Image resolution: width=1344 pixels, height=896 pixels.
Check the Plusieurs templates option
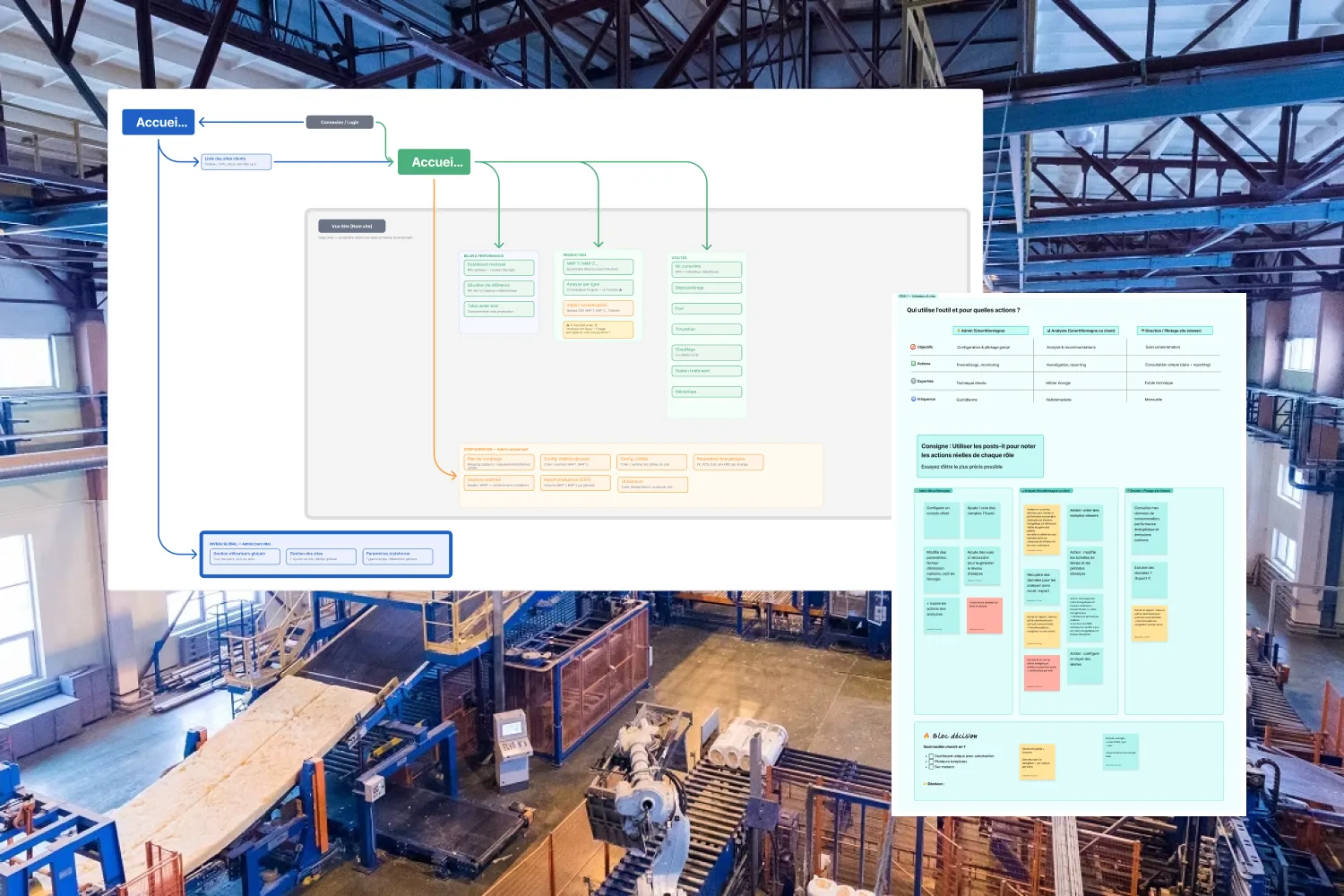tap(931, 762)
